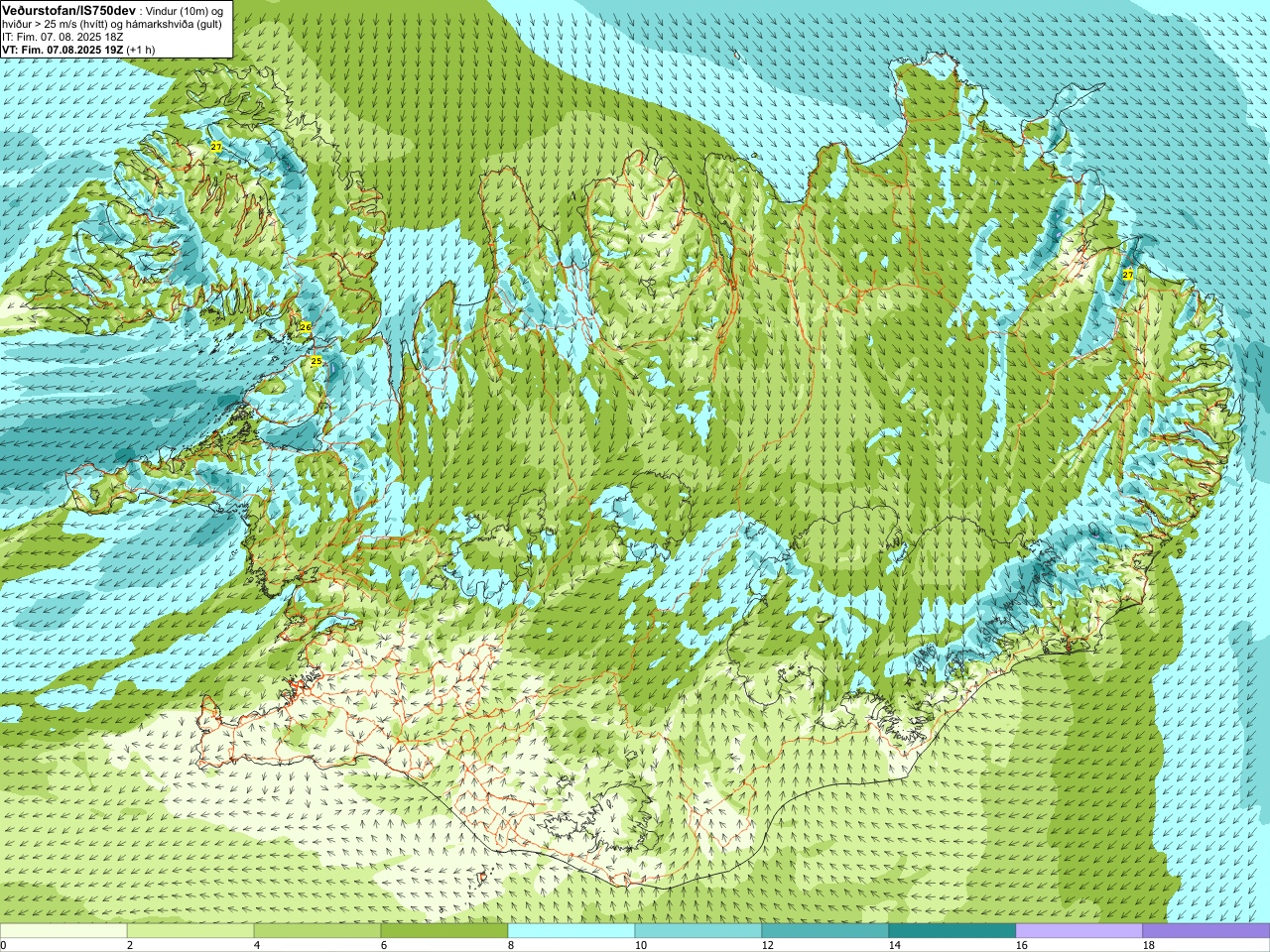The width and height of the screenshot is (1270, 952).
Task: Click the legend scale label '12'
Action: 768,945
